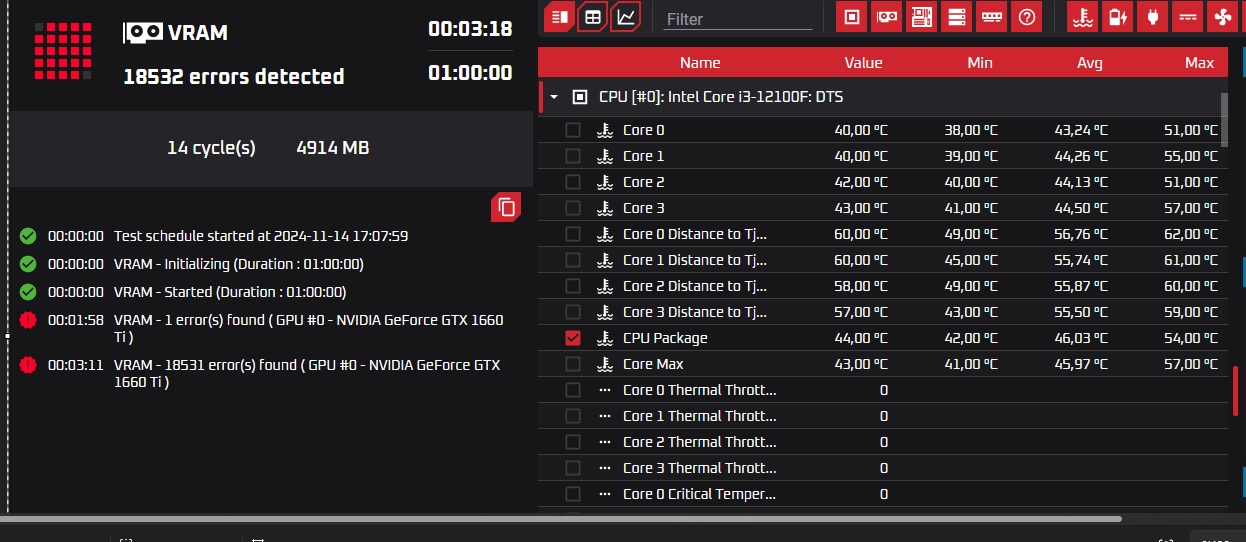Check the Core 0 Critical Temperature checkbox
The height and width of the screenshot is (542, 1246).
point(573,494)
